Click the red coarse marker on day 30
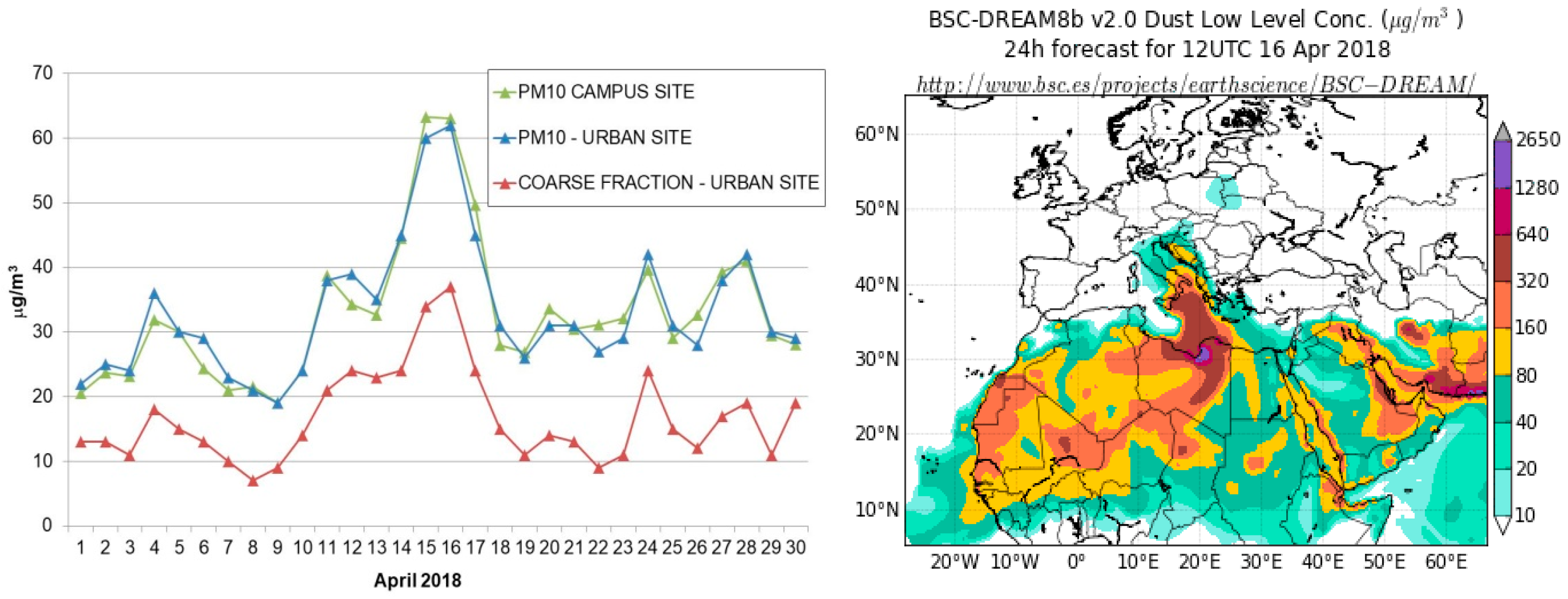Screen dimensions: 1568x599 [x=795, y=404]
